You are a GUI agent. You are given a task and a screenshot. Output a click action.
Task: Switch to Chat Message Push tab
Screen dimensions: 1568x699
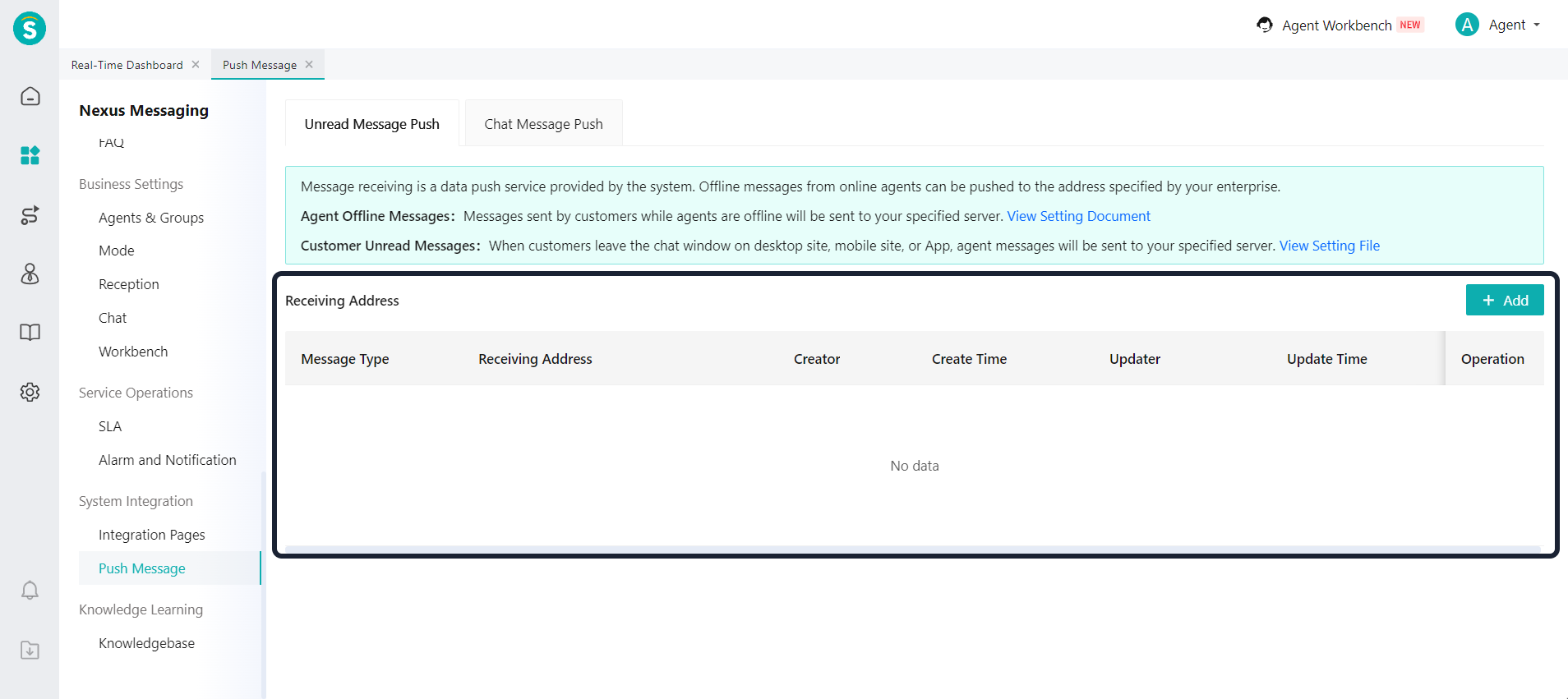(x=544, y=124)
